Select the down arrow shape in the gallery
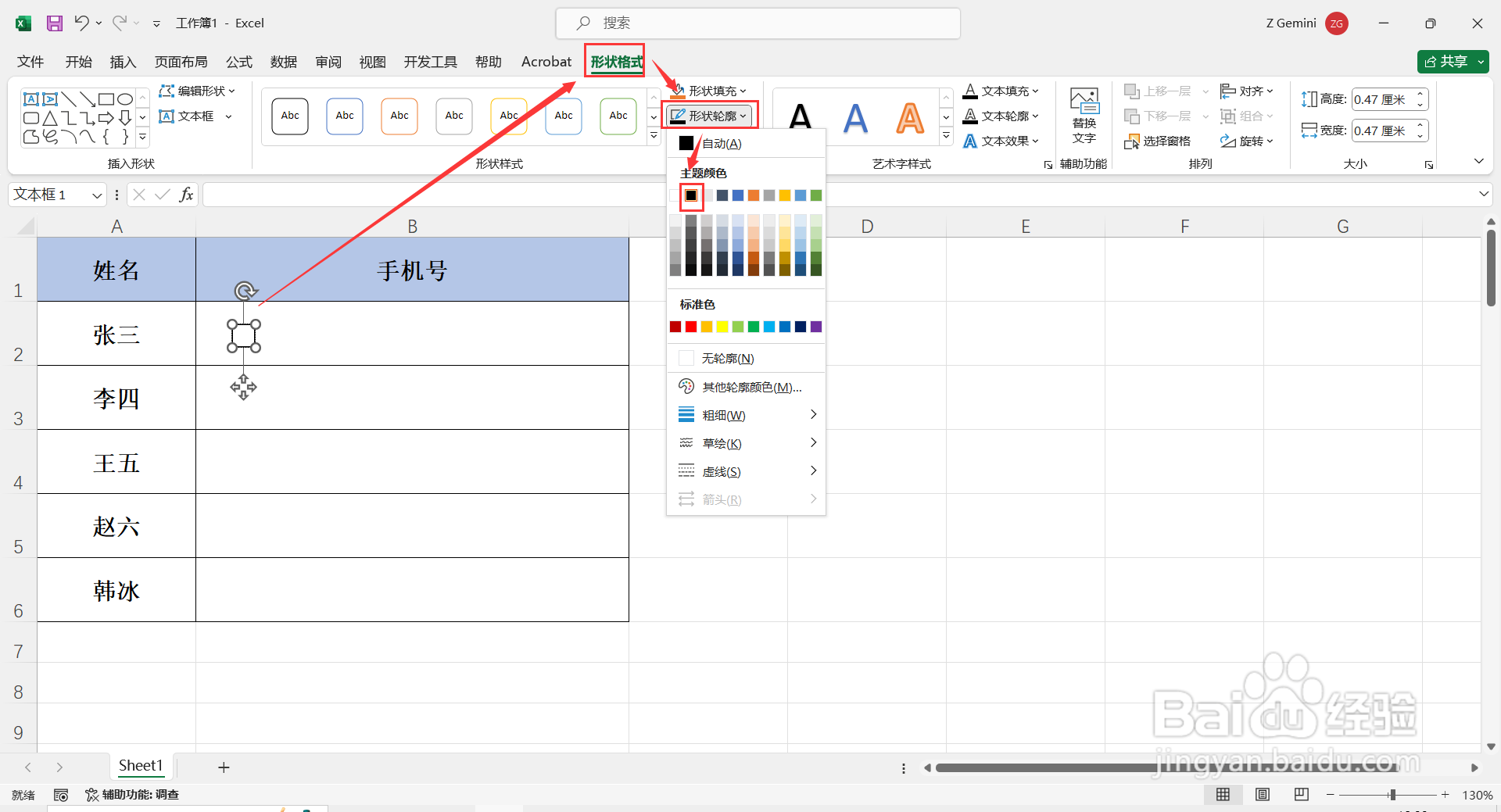 click(x=126, y=116)
